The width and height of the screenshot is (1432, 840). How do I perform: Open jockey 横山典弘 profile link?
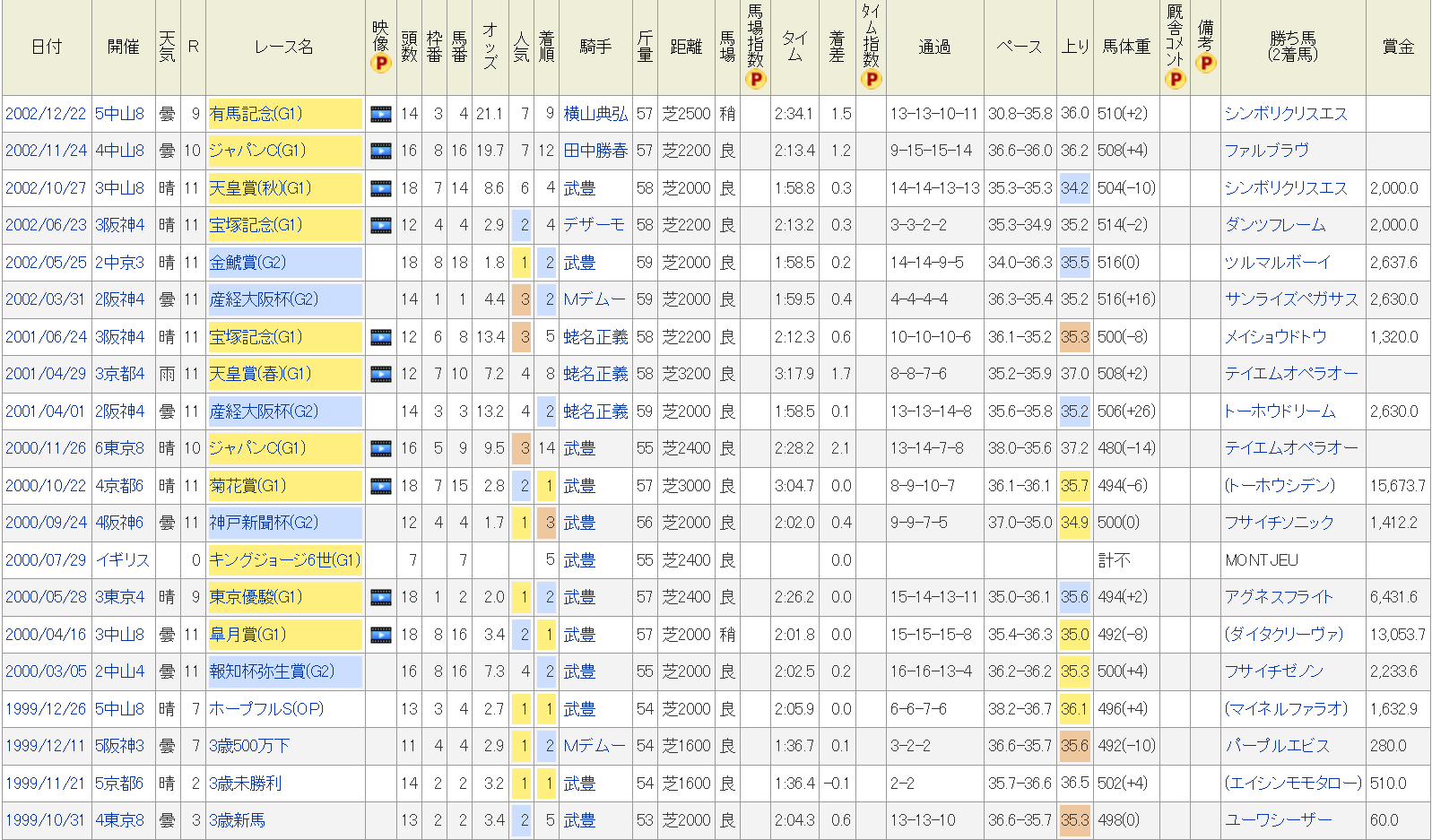click(x=595, y=114)
